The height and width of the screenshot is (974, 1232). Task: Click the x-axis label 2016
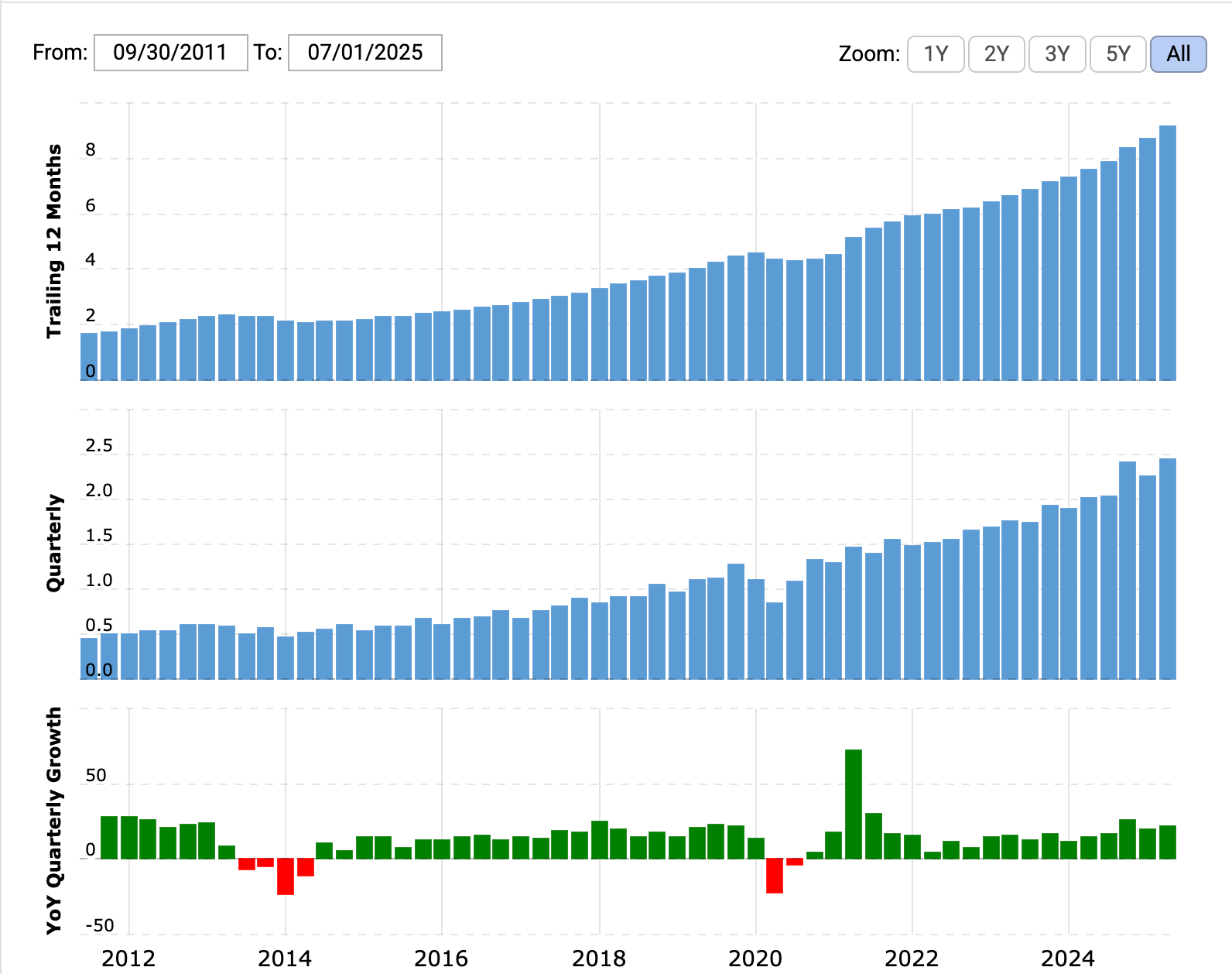click(x=441, y=959)
